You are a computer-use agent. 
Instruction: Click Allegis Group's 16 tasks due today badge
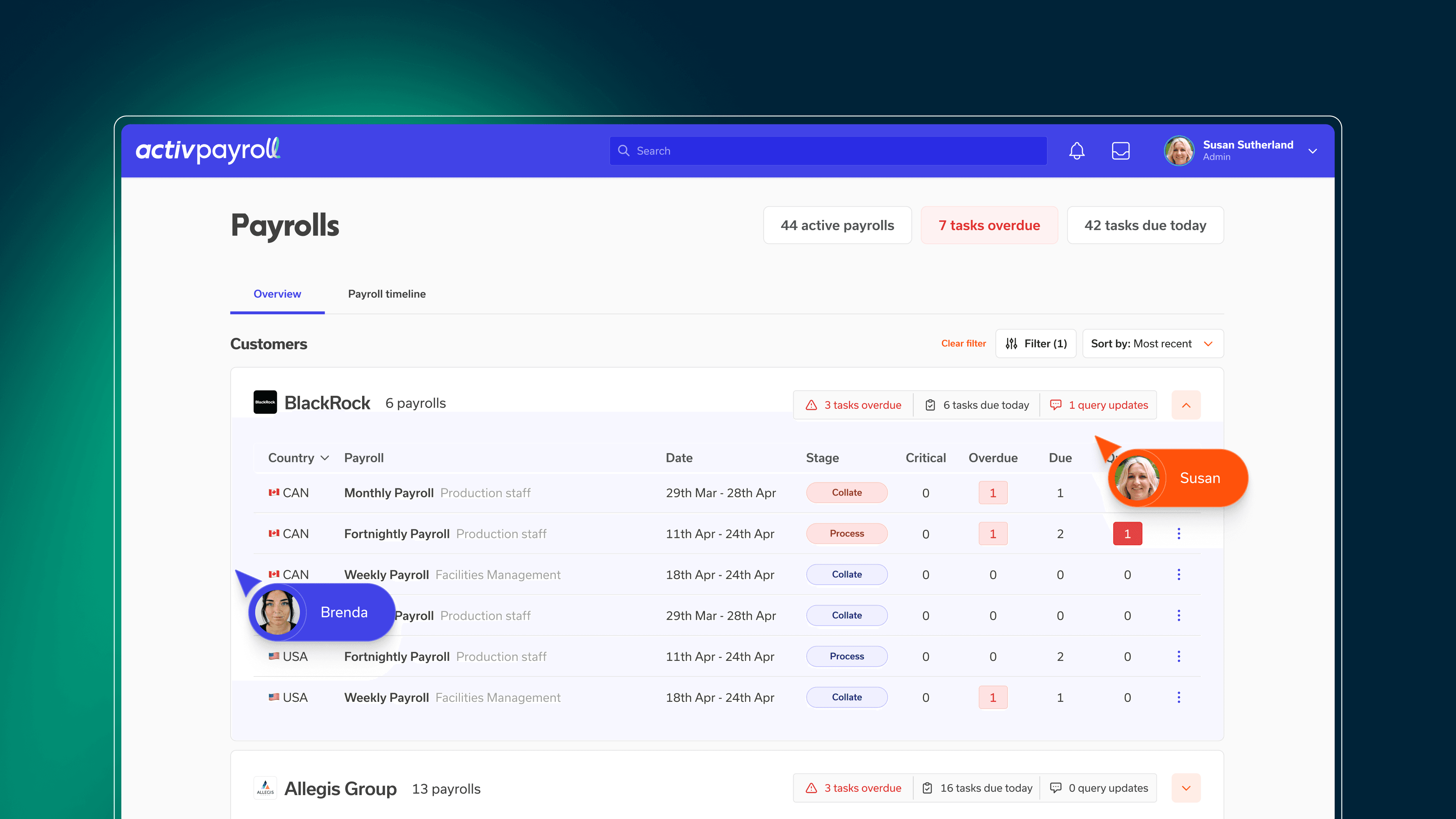[x=977, y=788]
